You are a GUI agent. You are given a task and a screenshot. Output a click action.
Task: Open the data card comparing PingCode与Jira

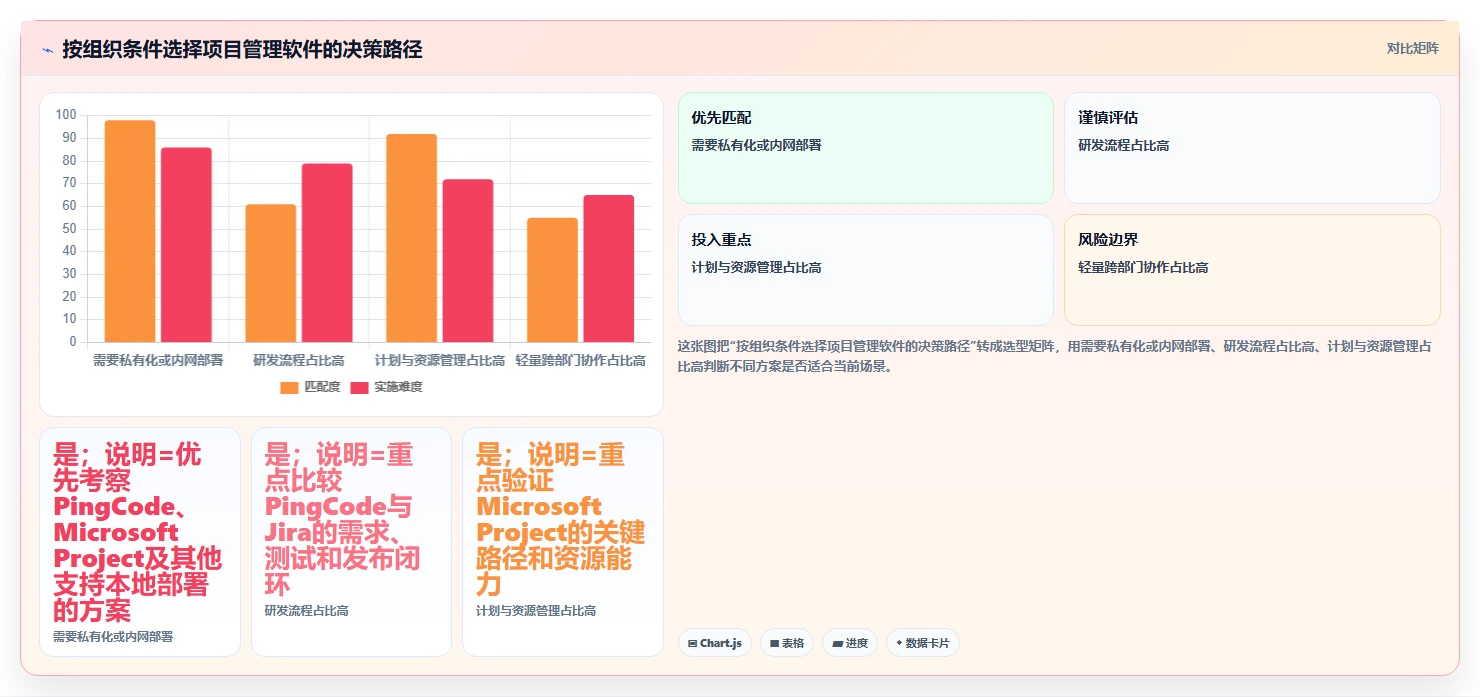351,542
